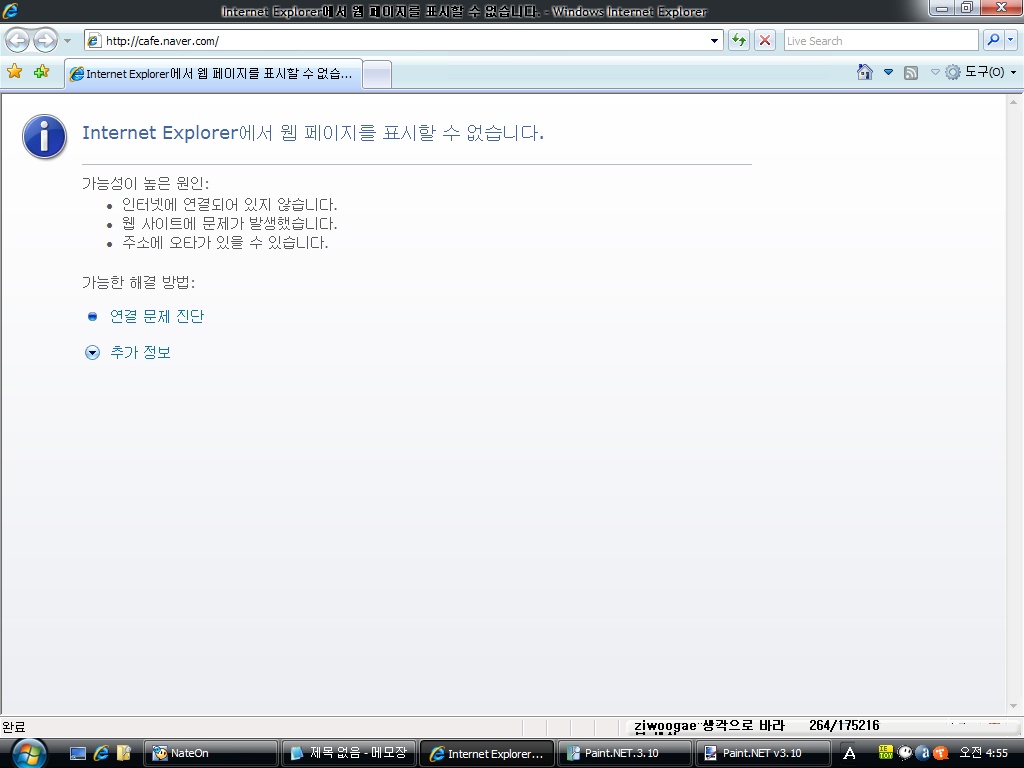Go back with the Back arrow button
Viewport: 1024px width, 768px height.
[18, 40]
